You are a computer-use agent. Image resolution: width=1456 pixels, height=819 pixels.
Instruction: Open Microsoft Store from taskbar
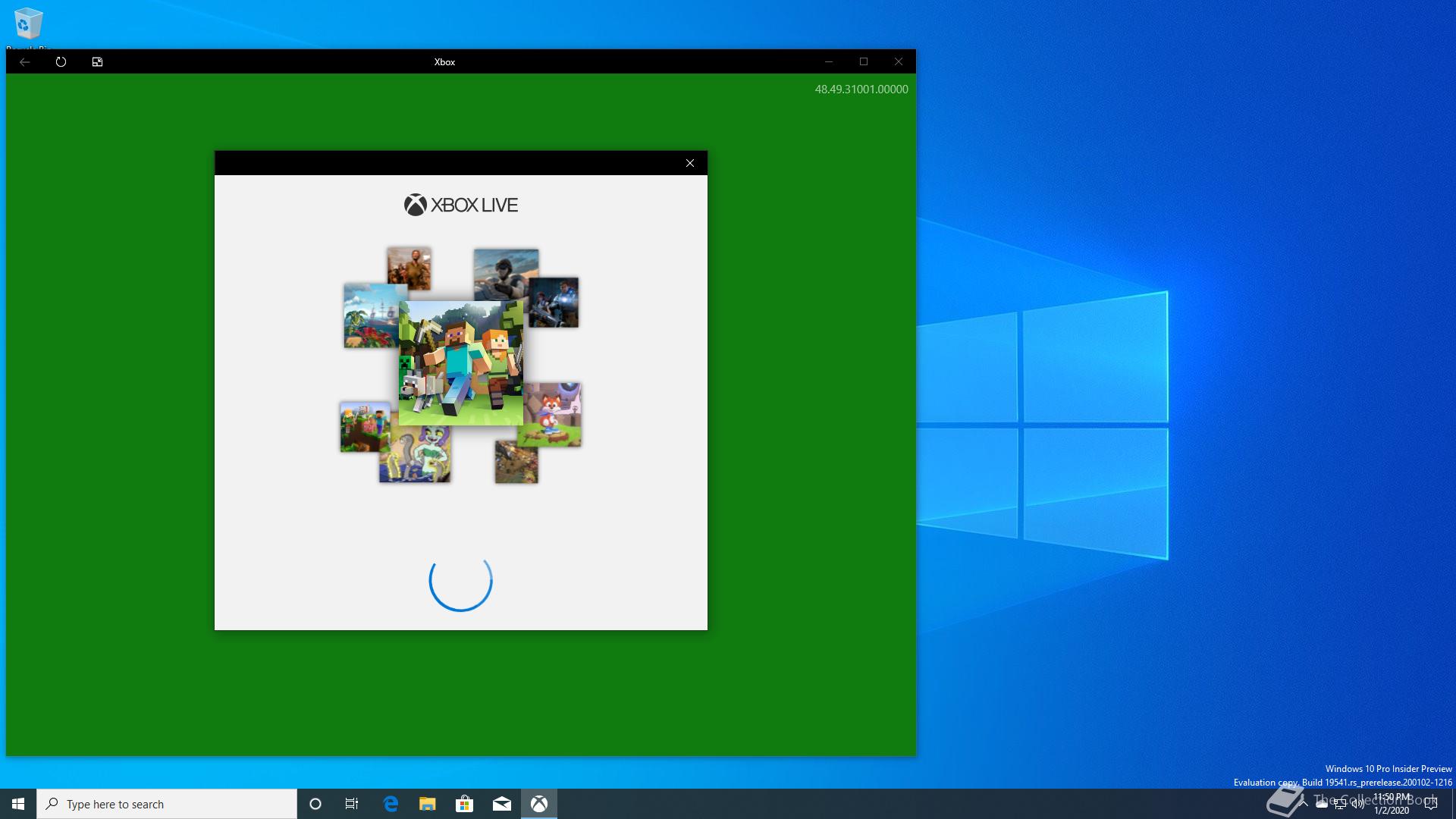click(464, 804)
